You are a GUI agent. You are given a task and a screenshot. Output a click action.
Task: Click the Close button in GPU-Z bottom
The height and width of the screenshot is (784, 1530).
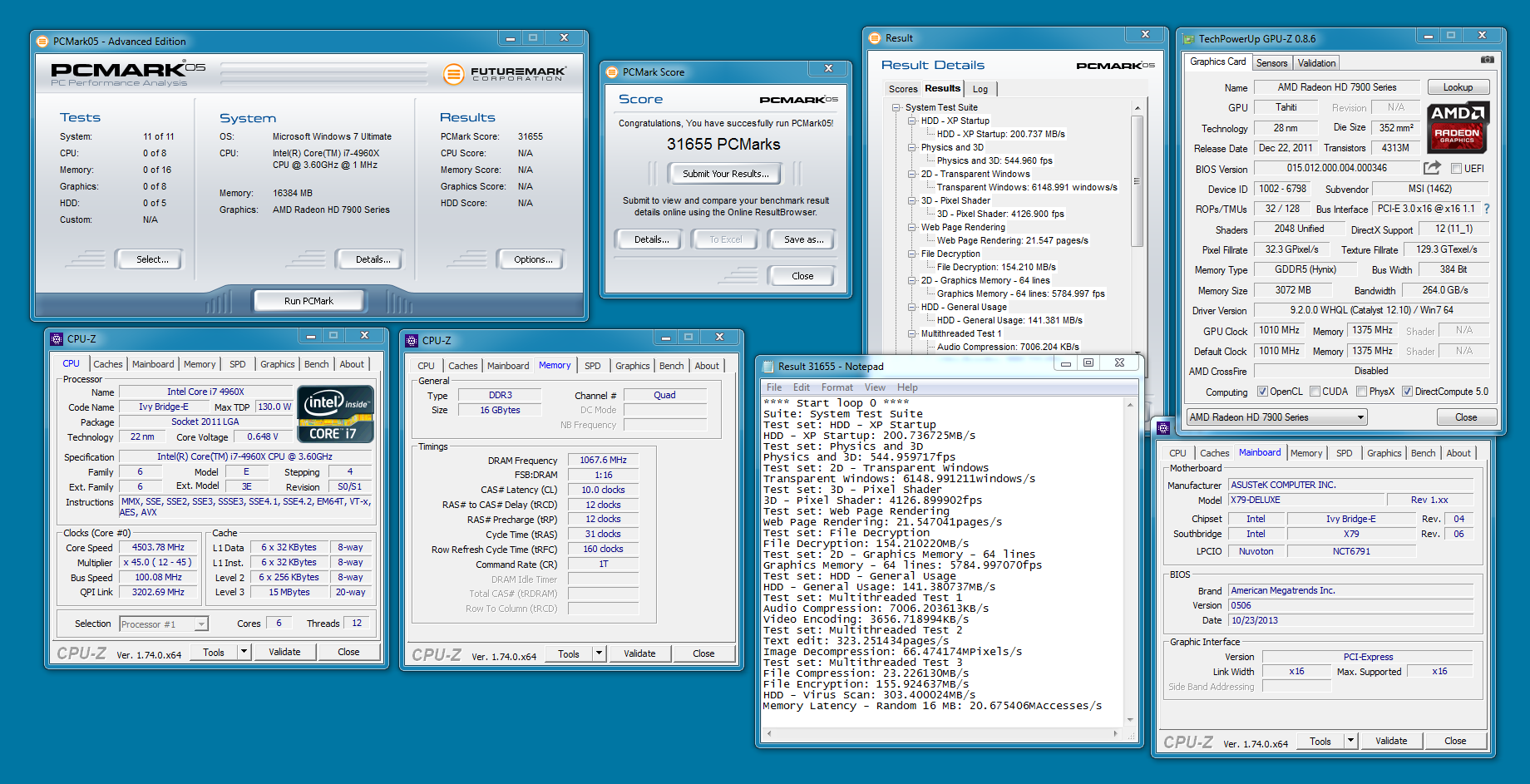(x=1466, y=417)
